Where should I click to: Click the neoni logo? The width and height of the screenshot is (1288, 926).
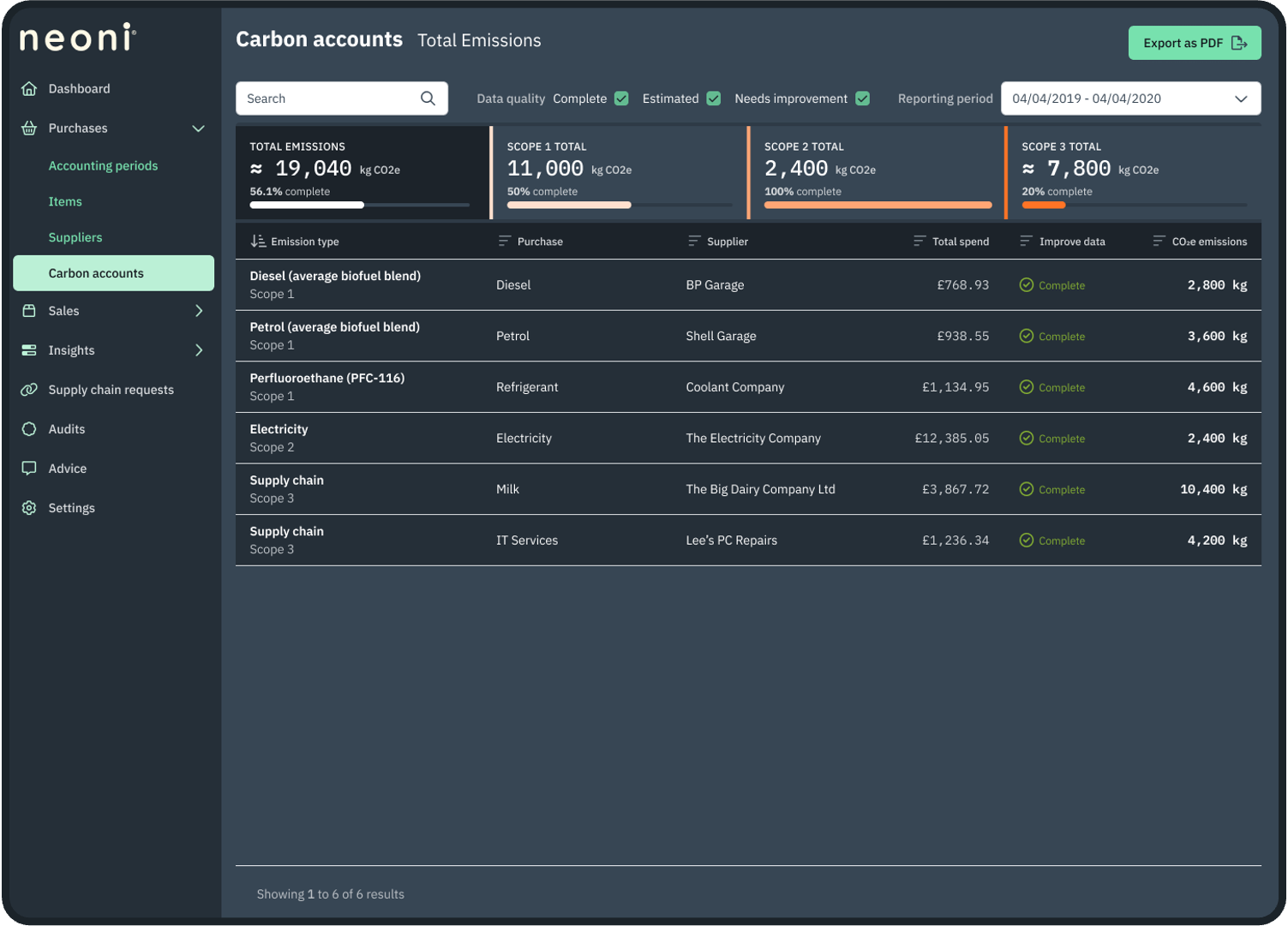[78, 38]
